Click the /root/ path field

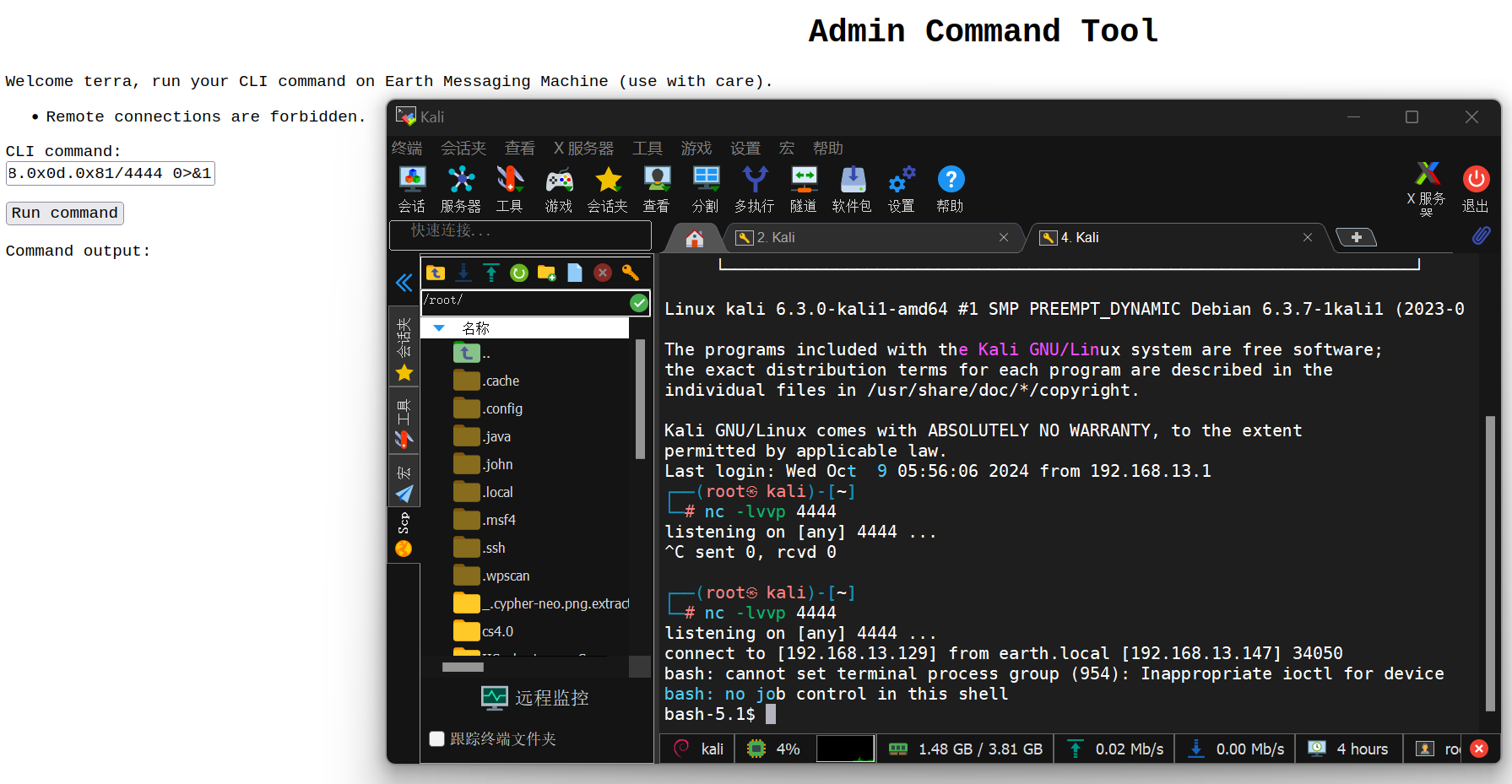[x=525, y=302]
